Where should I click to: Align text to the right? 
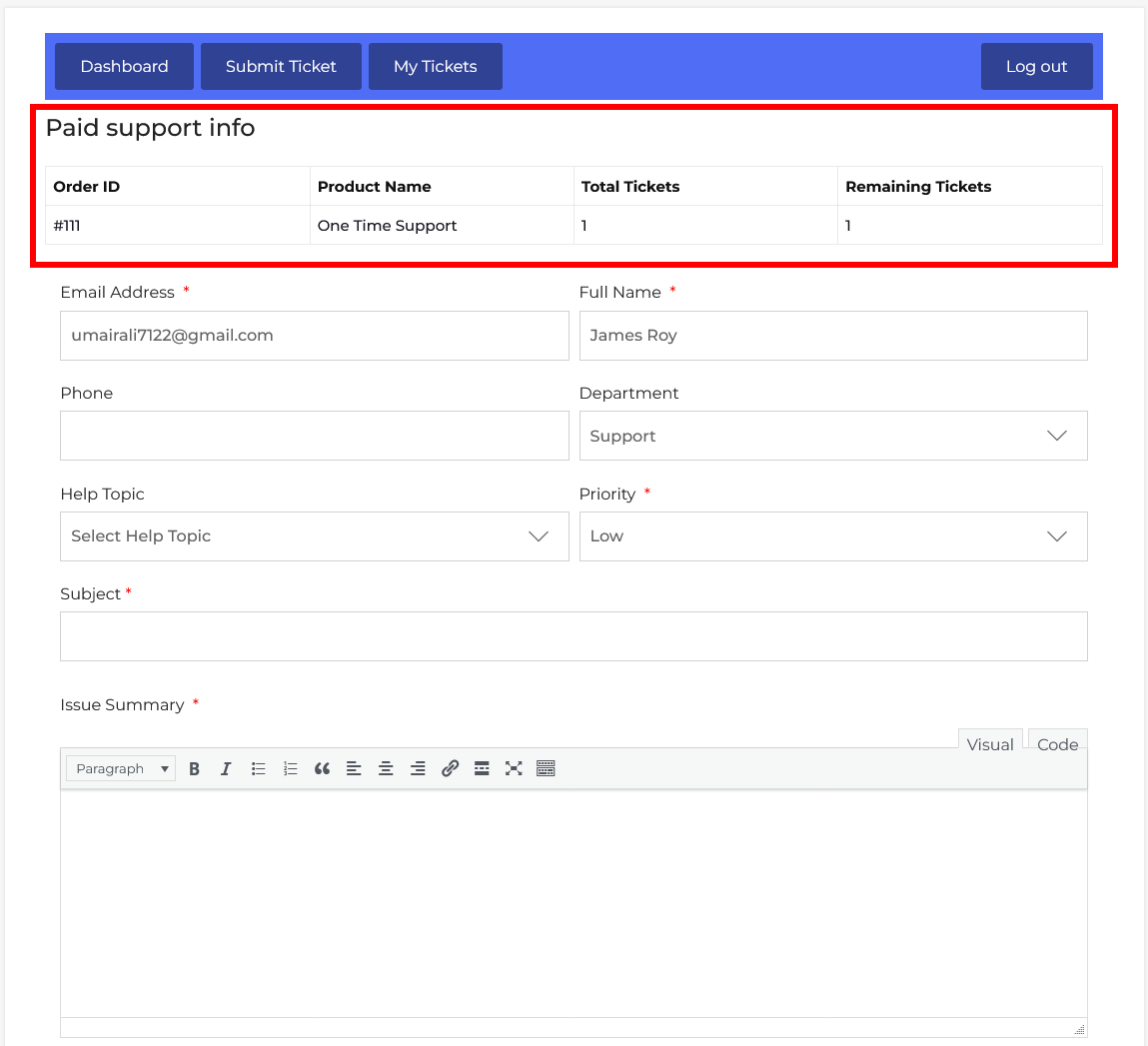[x=418, y=768]
